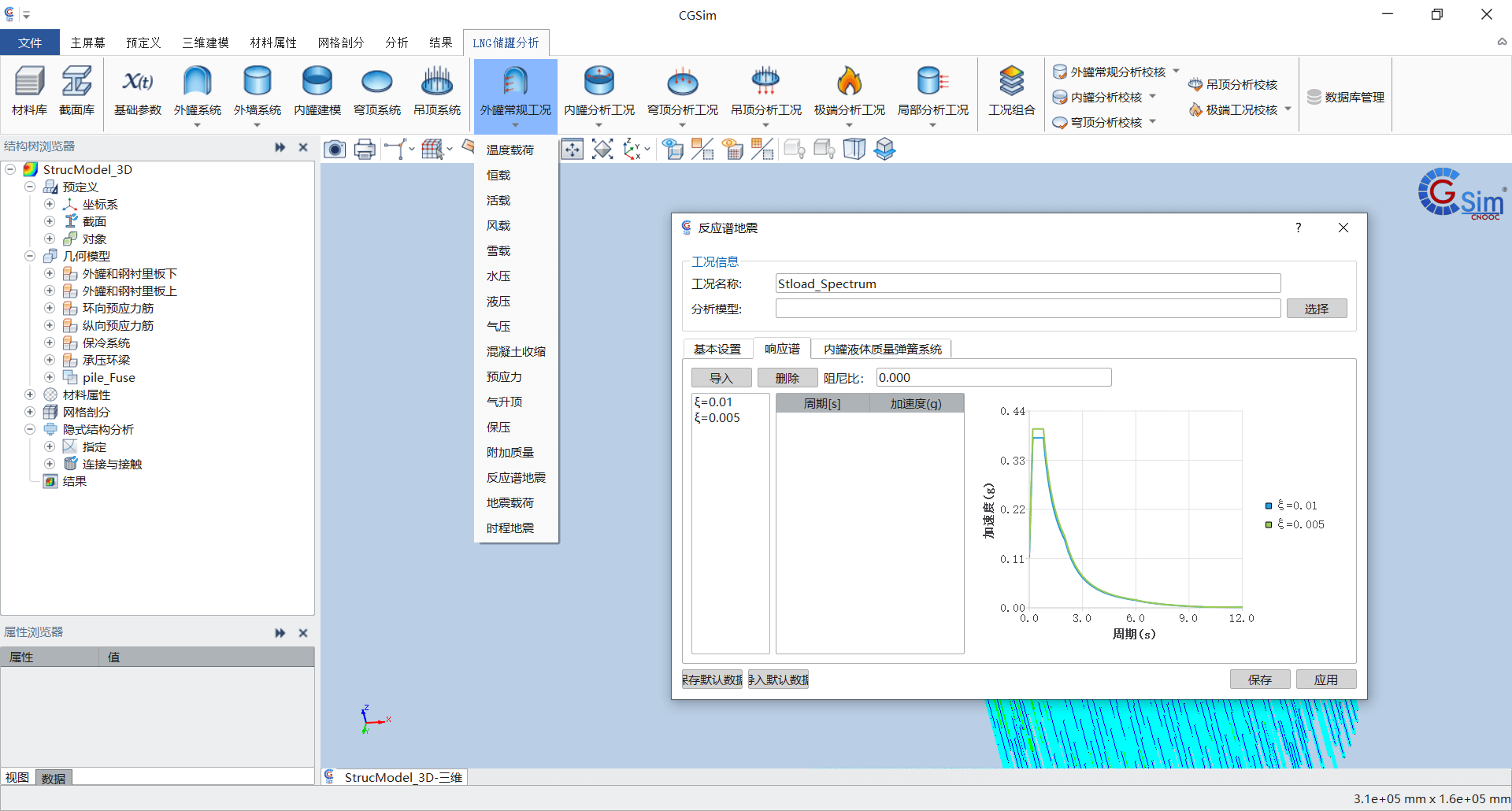
Task: Collapse the 几何模型 tree node
Action: 30,256
